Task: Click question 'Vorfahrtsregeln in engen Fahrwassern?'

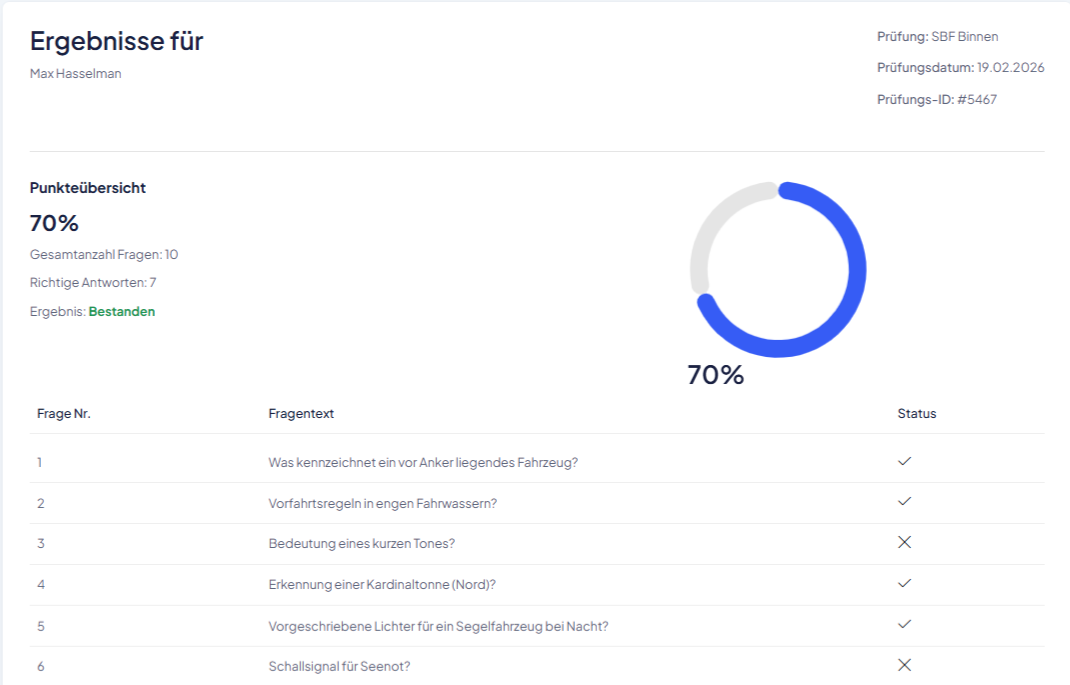Action: click(383, 503)
